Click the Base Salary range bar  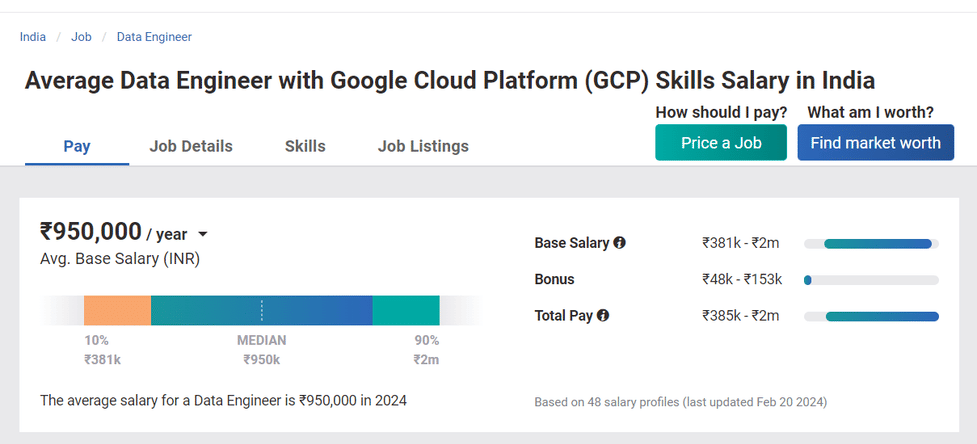tap(877, 244)
